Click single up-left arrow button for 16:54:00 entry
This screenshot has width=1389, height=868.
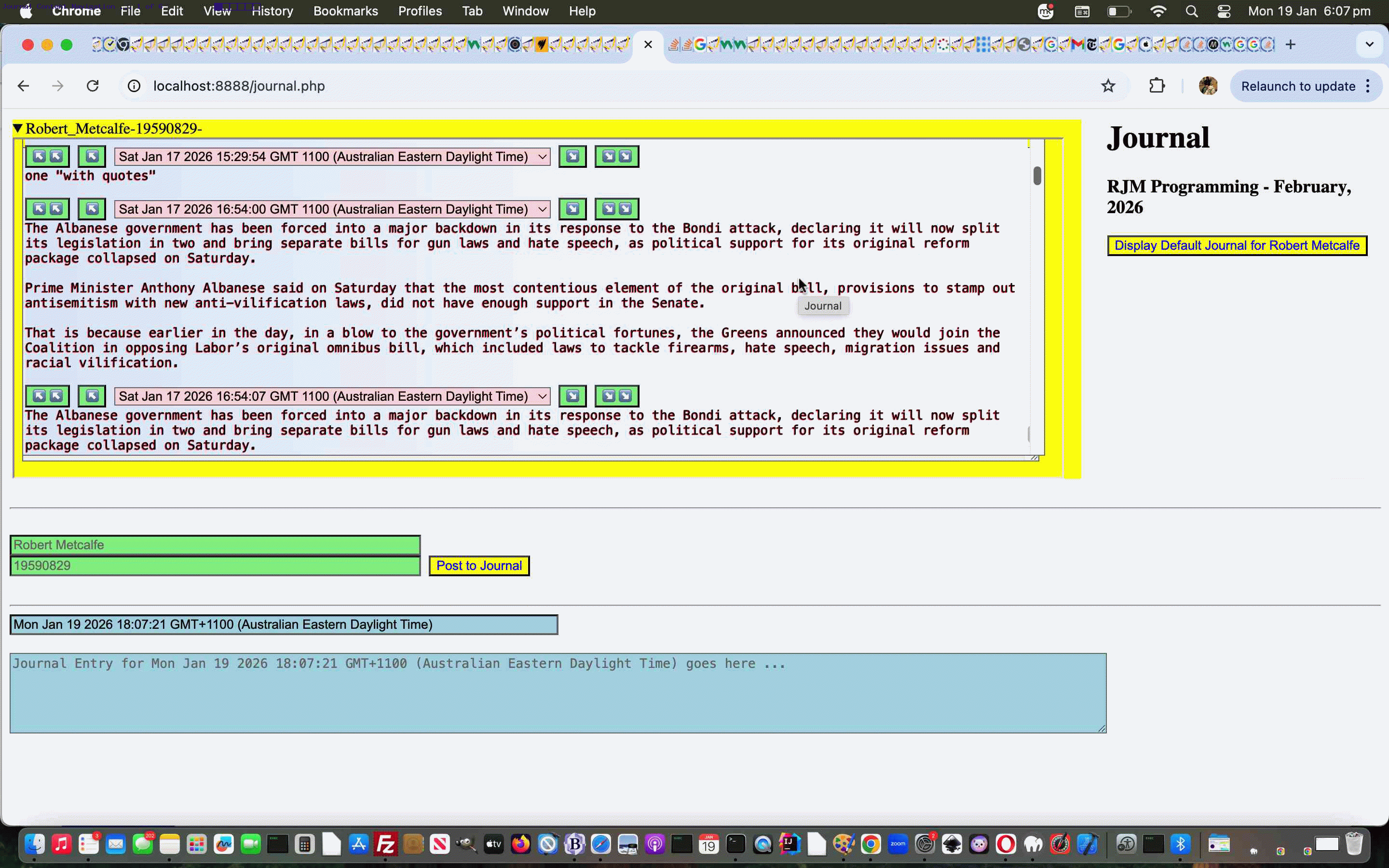point(92,209)
